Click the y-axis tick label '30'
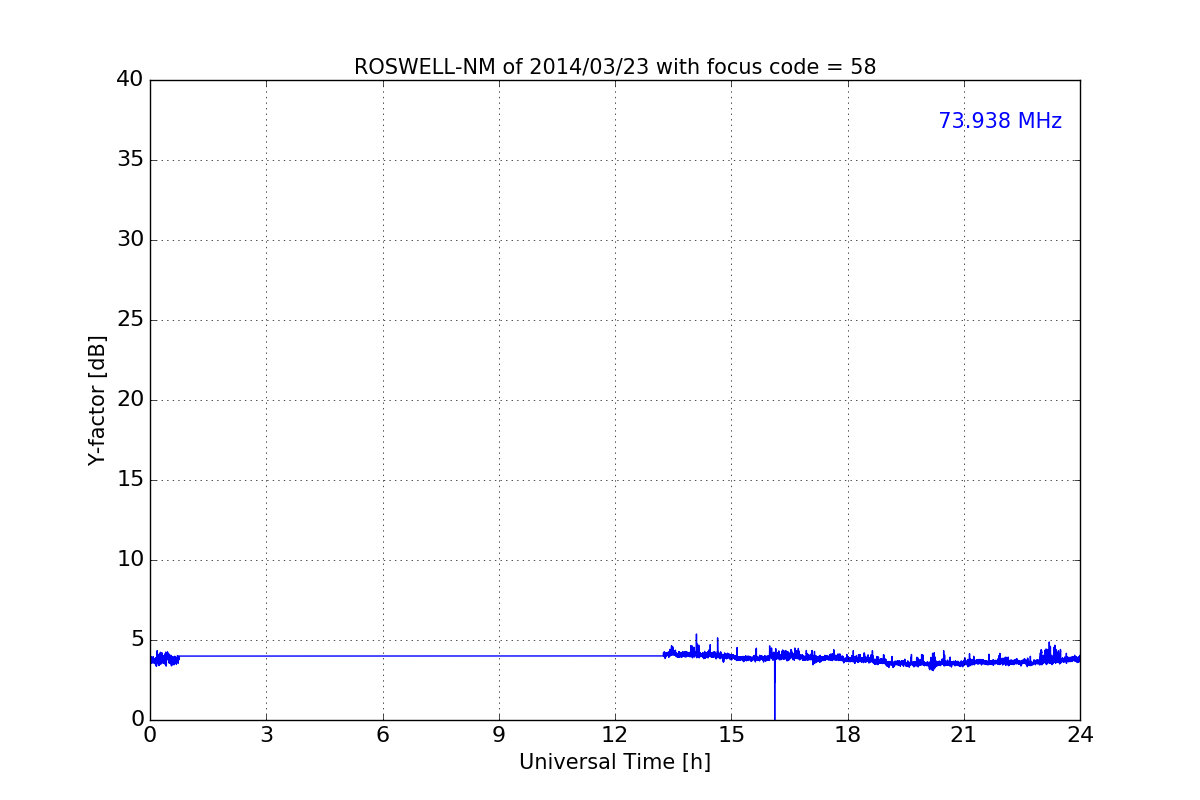 click(x=130, y=239)
